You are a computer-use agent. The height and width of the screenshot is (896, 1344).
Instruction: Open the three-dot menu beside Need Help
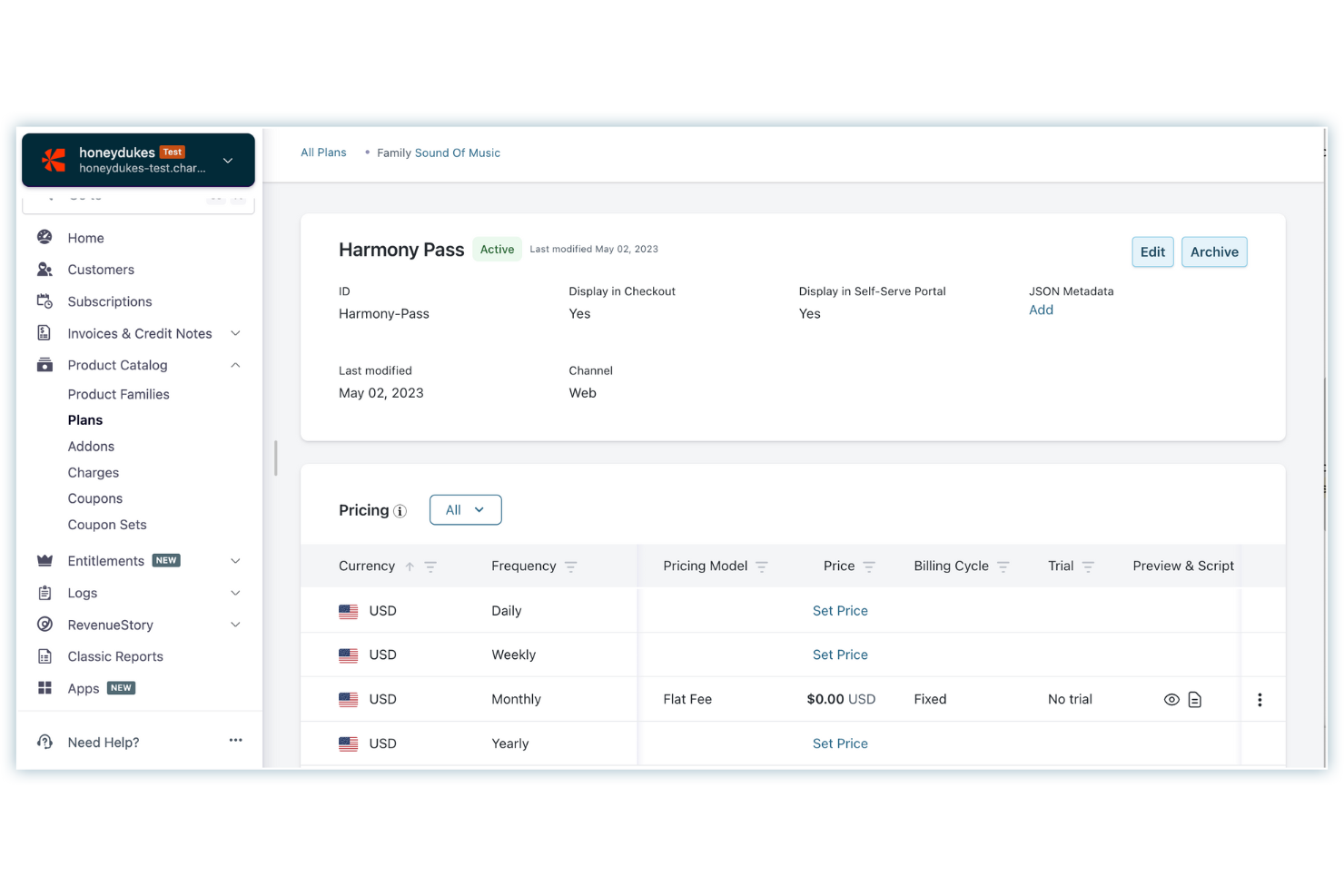click(x=235, y=740)
